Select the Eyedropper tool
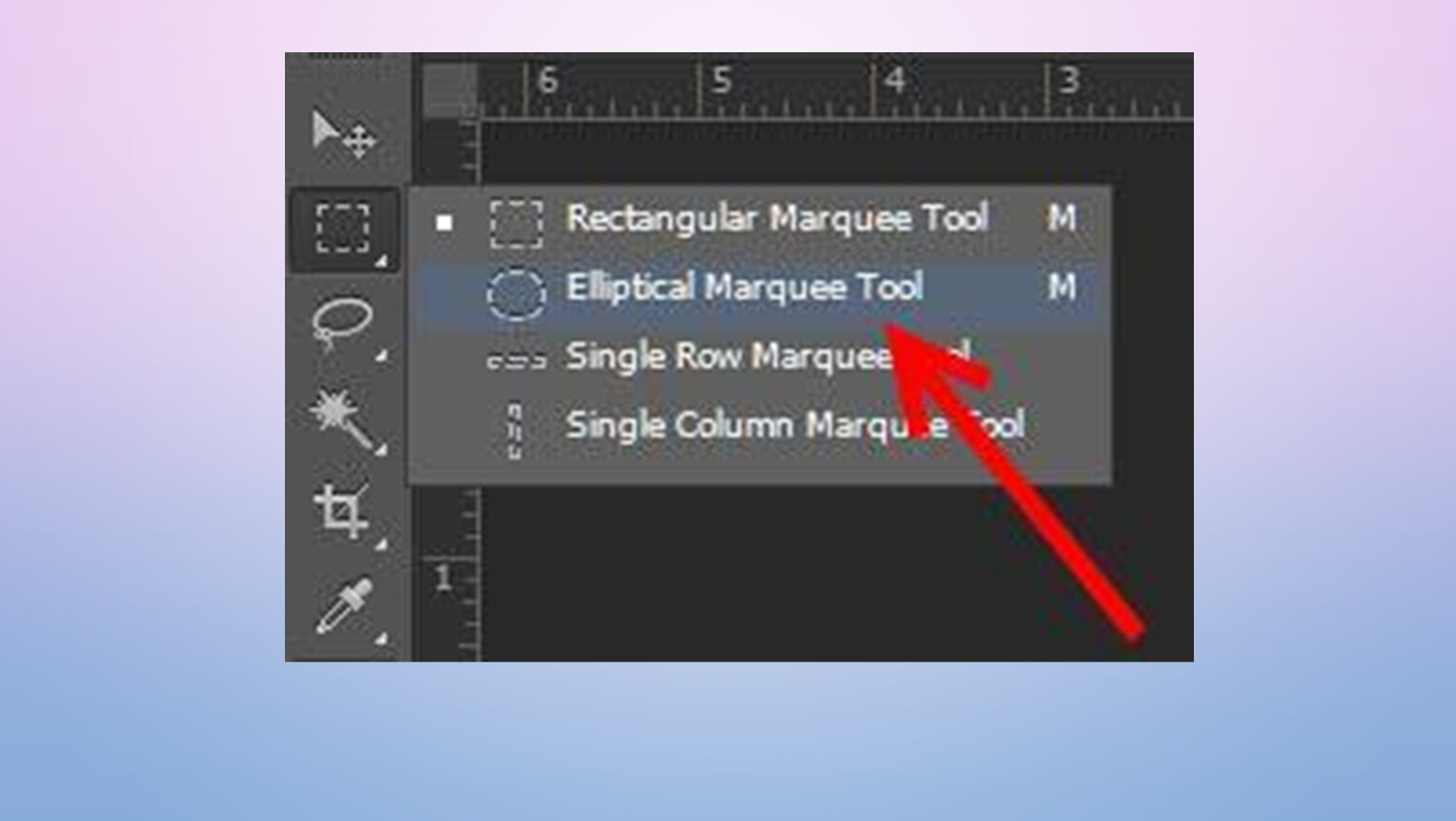This screenshot has width=1456, height=821. (343, 604)
